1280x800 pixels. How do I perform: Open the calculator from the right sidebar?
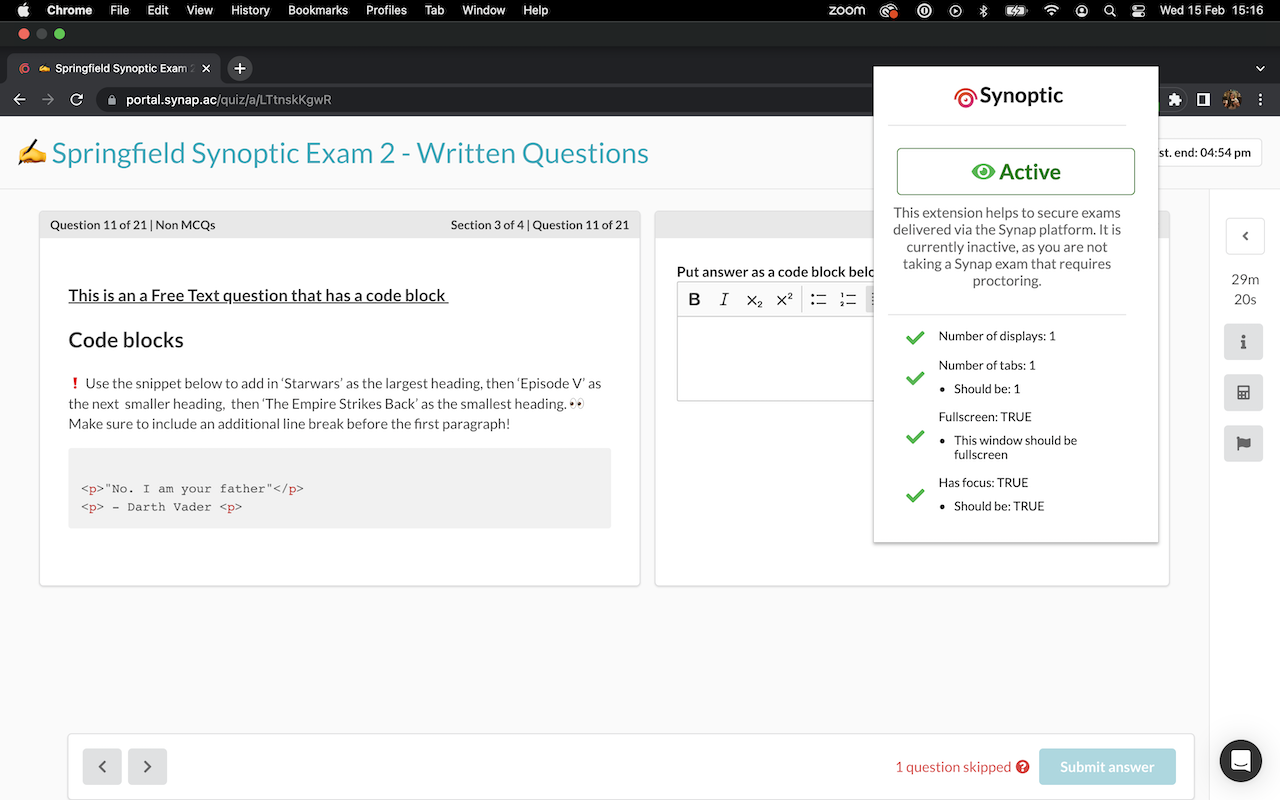coord(1244,393)
